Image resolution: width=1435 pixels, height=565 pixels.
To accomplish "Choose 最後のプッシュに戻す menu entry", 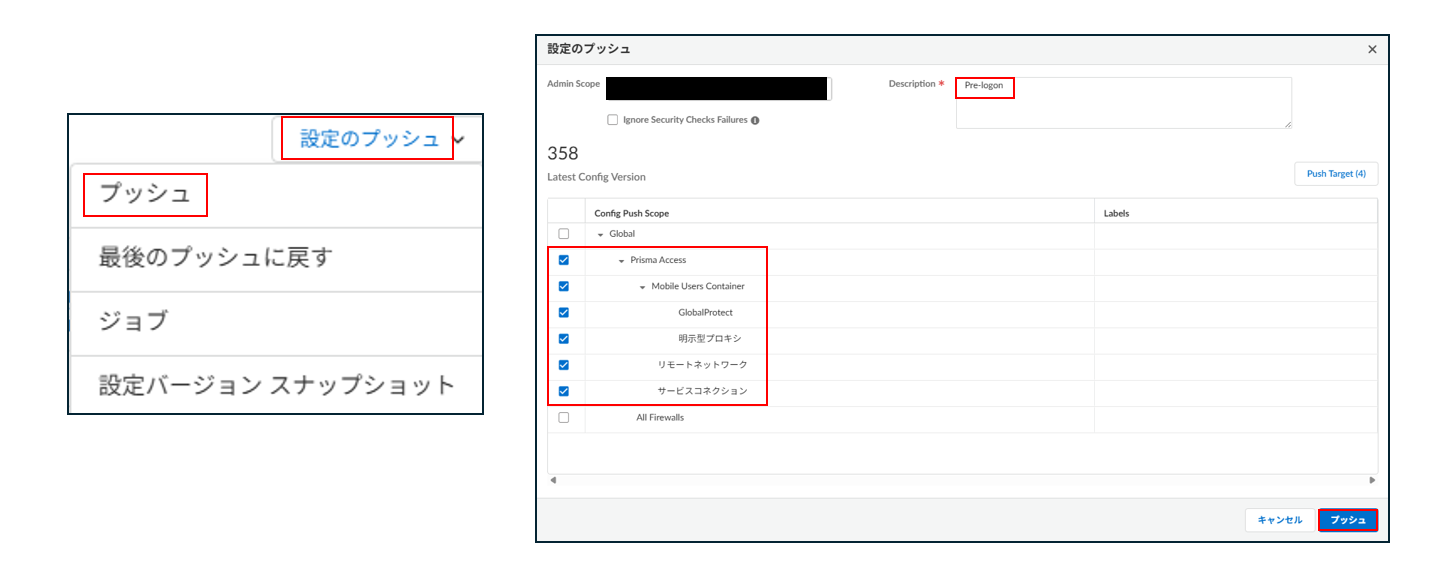I will 214,258.
